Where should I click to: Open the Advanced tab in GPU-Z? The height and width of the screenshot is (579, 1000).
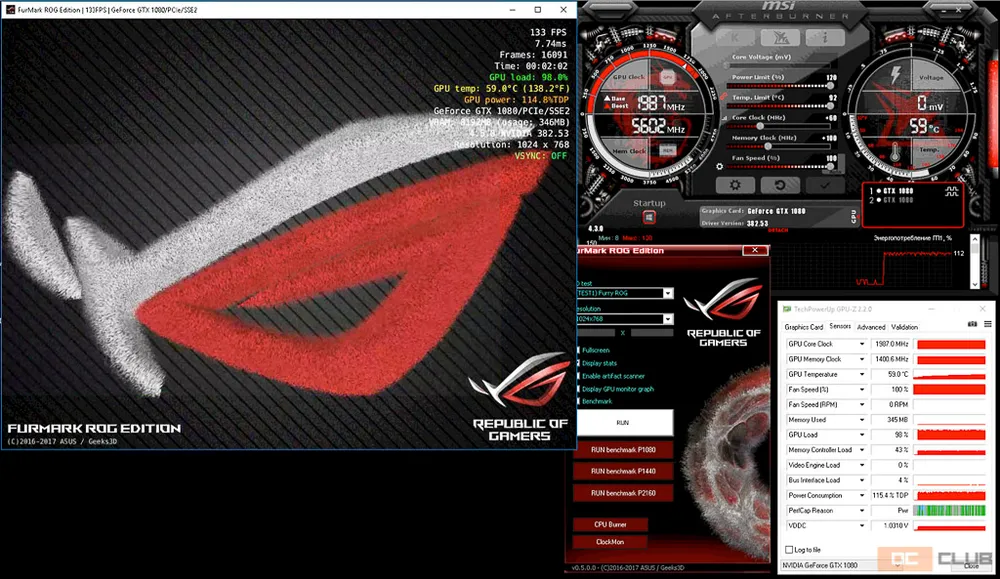click(x=871, y=327)
